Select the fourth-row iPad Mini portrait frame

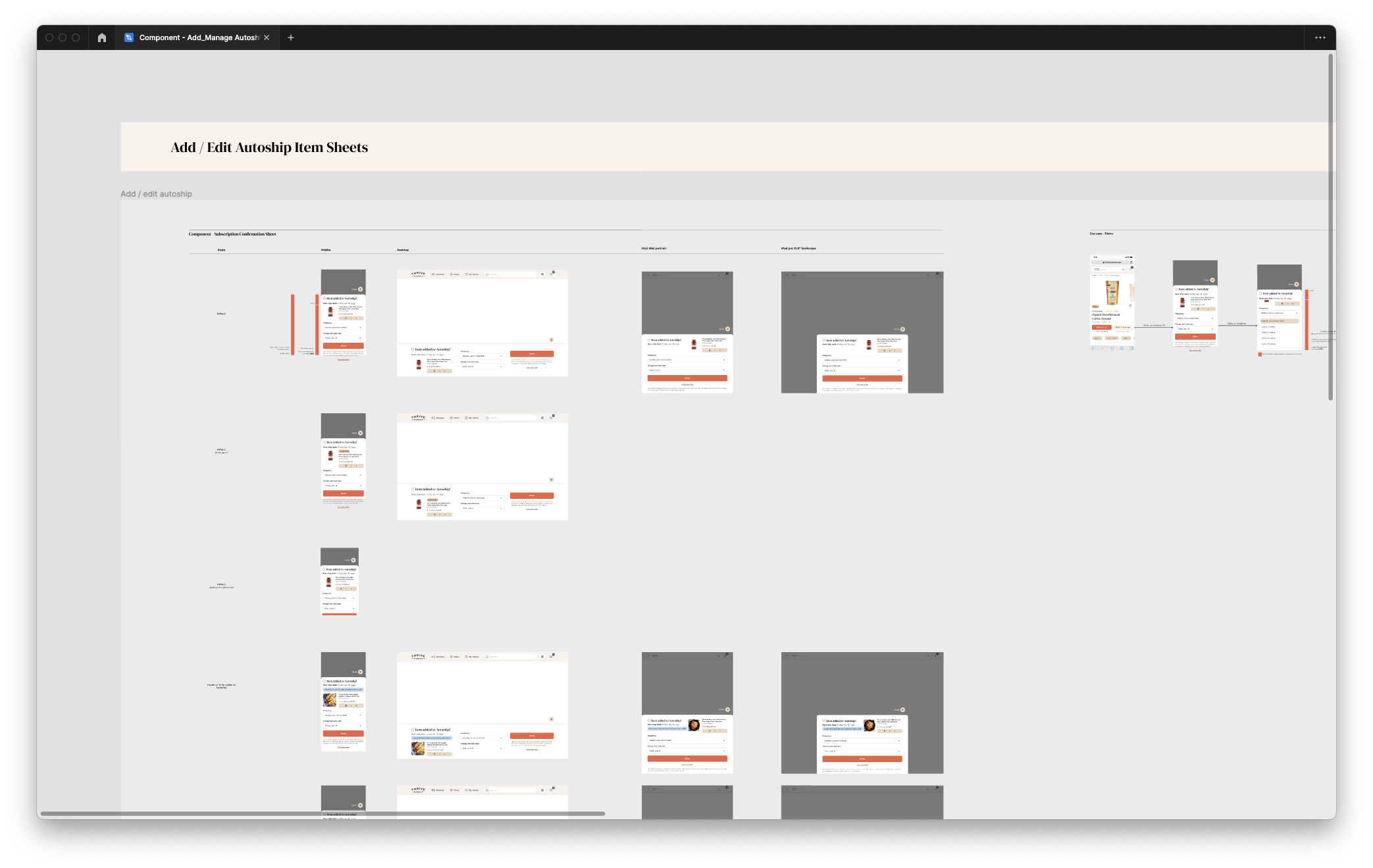[x=687, y=713]
